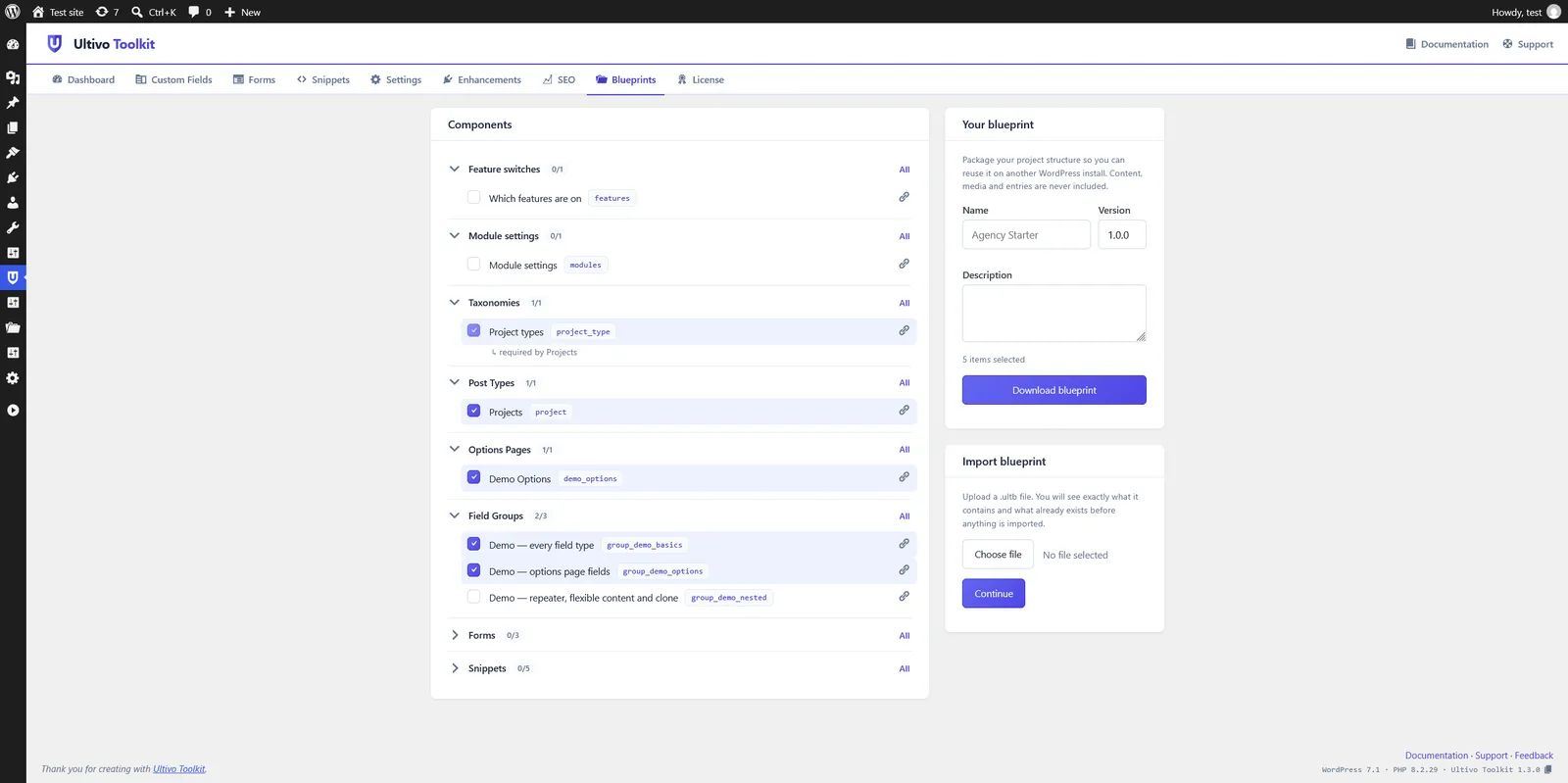Switch to the Custom Fields tab
Image resolution: width=1568 pixels, height=783 pixels.
pos(173,79)
